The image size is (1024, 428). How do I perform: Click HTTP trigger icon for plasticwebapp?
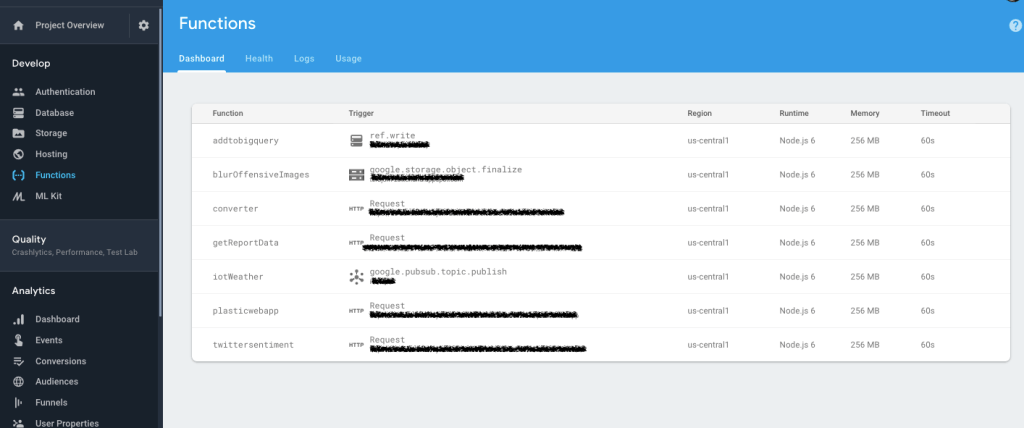click(x=356, y=311)
